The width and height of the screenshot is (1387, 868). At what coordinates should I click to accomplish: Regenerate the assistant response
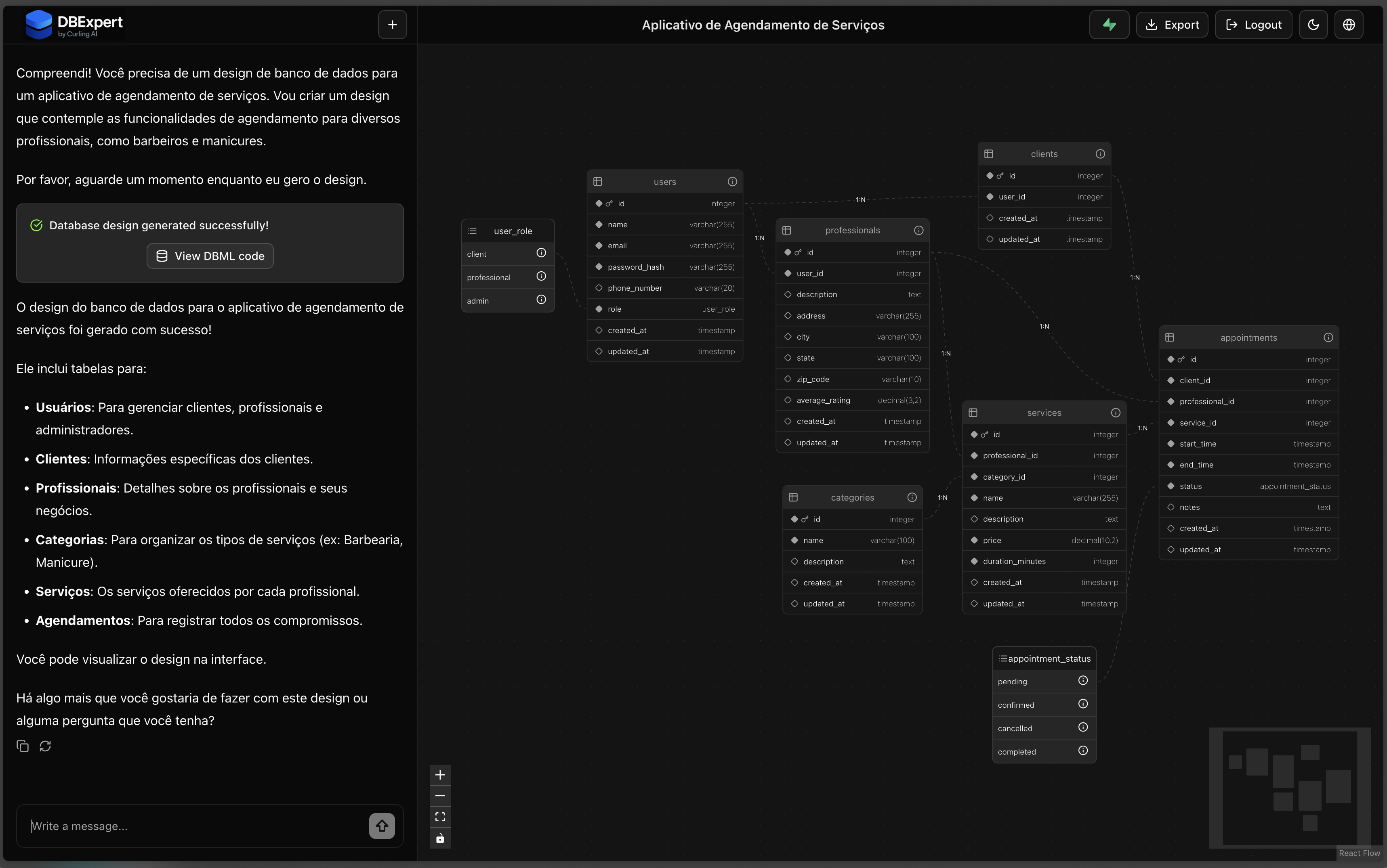pos(45,746)
